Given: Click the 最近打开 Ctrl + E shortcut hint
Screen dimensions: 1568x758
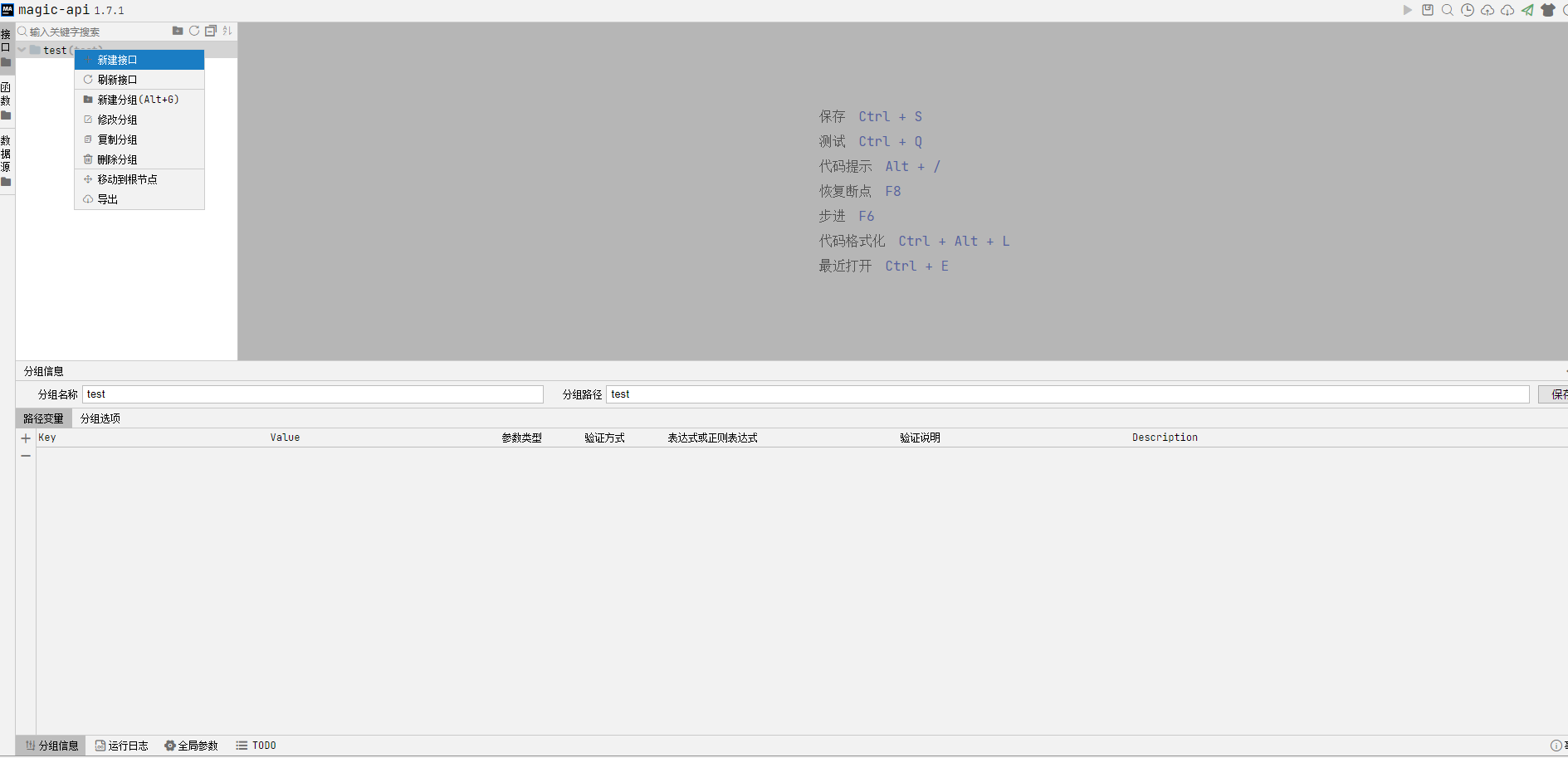Looking at the screenshot, I should point(884,266).
